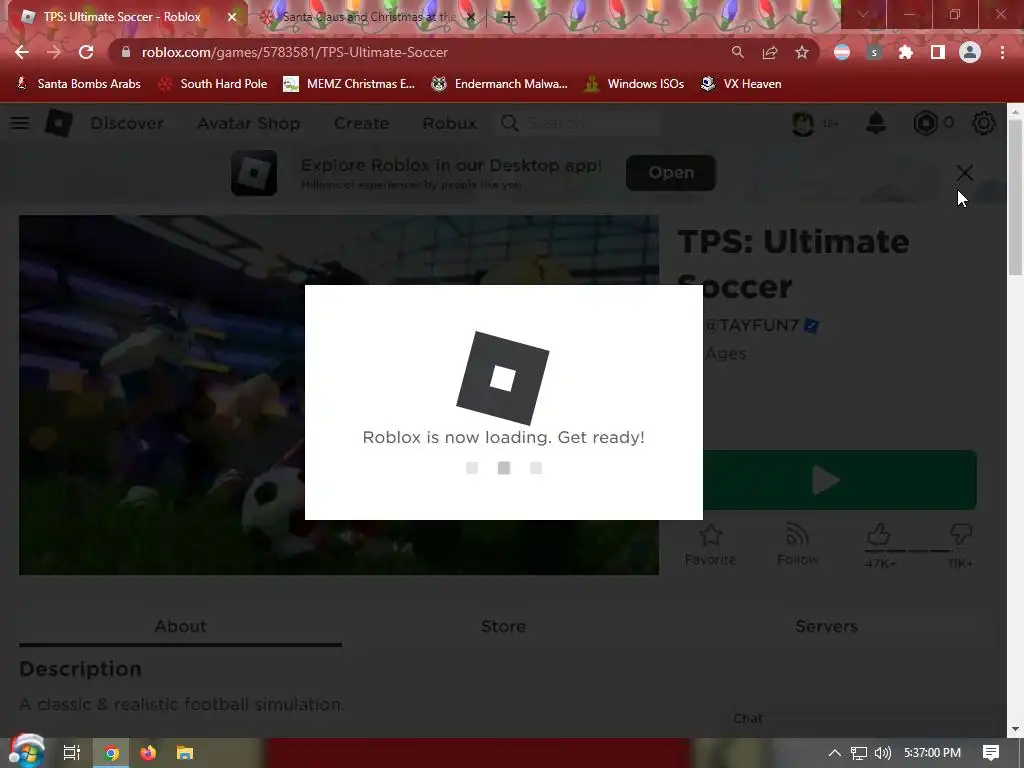Open the Windows action center

[991, 753]
